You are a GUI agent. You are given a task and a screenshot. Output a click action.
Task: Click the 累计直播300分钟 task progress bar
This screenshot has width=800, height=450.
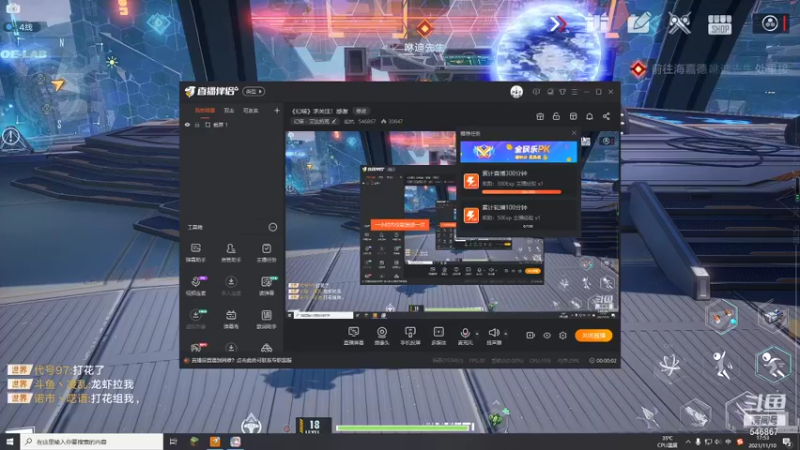(521, 192)
